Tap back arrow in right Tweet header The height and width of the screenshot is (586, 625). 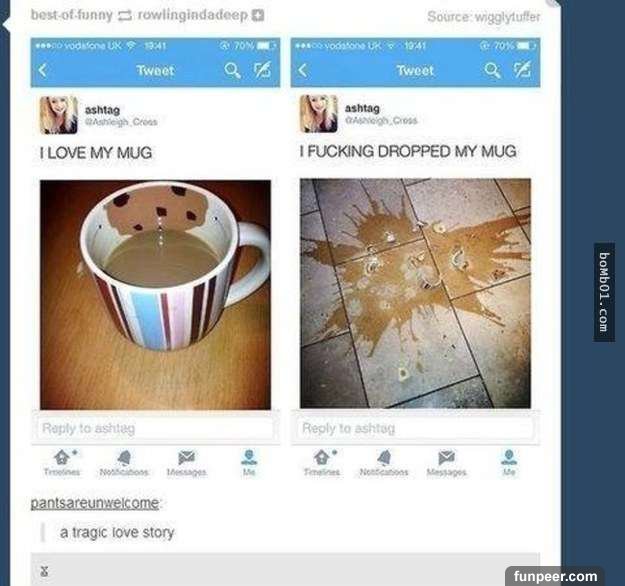(x=303, y=70)
